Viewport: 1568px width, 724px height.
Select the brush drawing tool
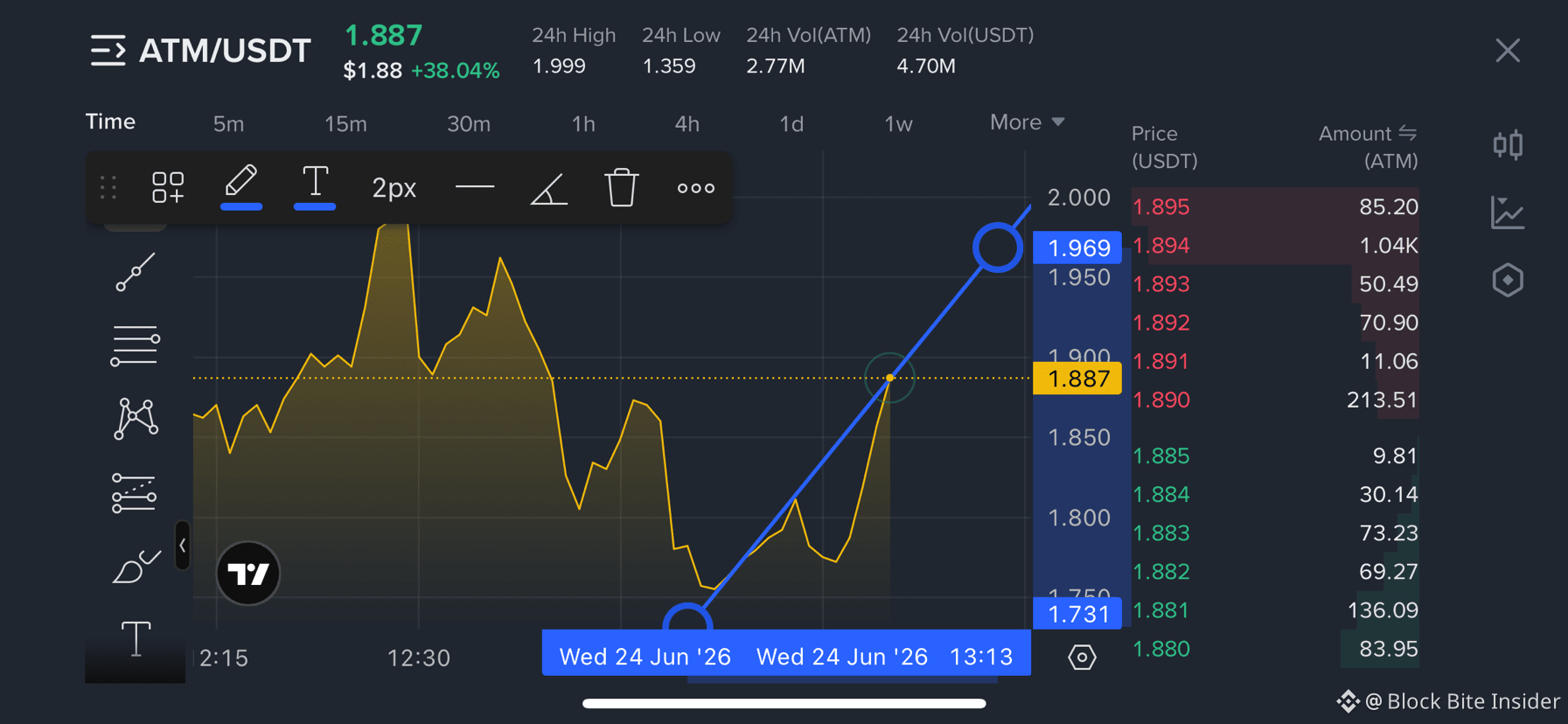tap(136, 567)
